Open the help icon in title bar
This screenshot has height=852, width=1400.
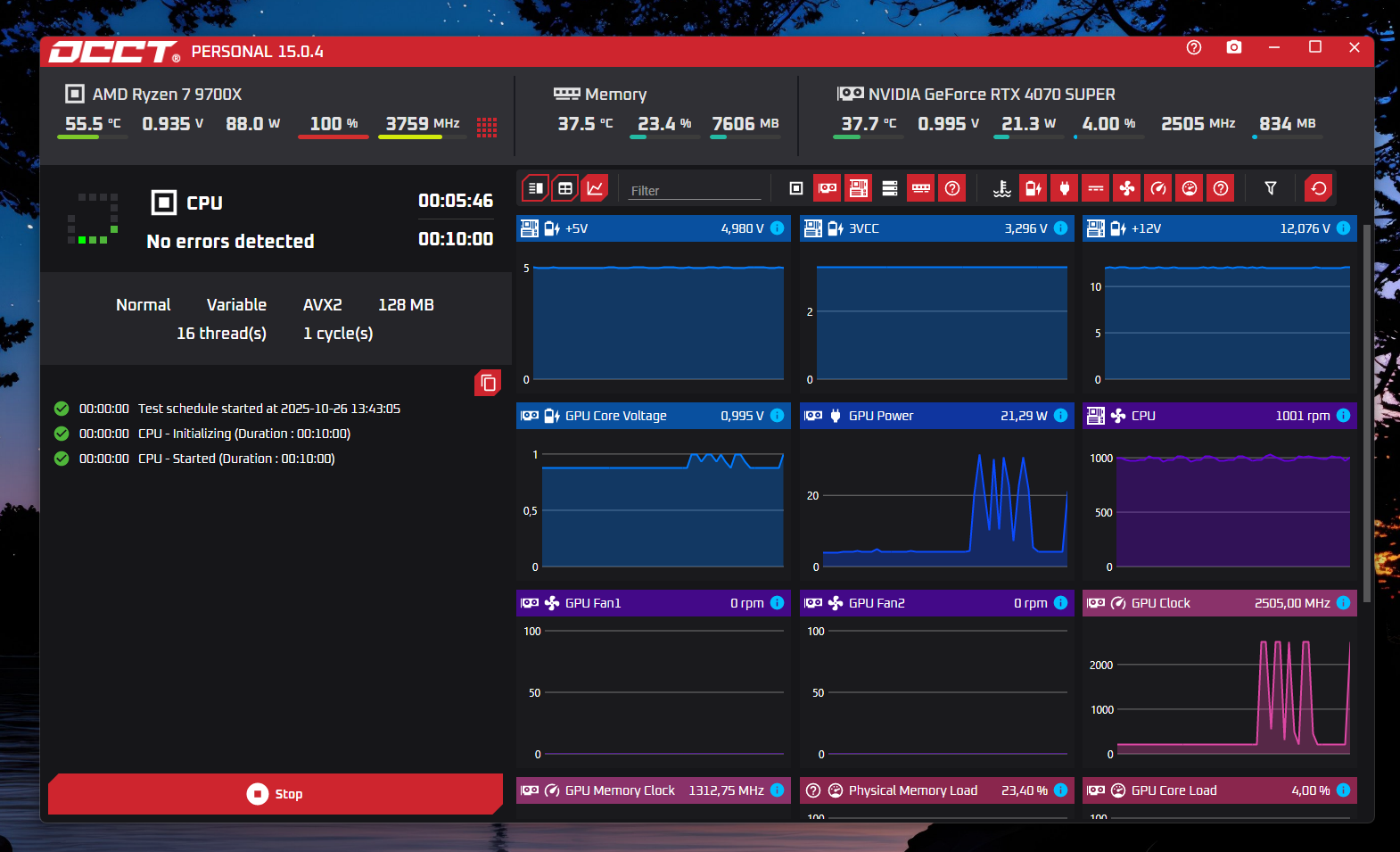1194,47
